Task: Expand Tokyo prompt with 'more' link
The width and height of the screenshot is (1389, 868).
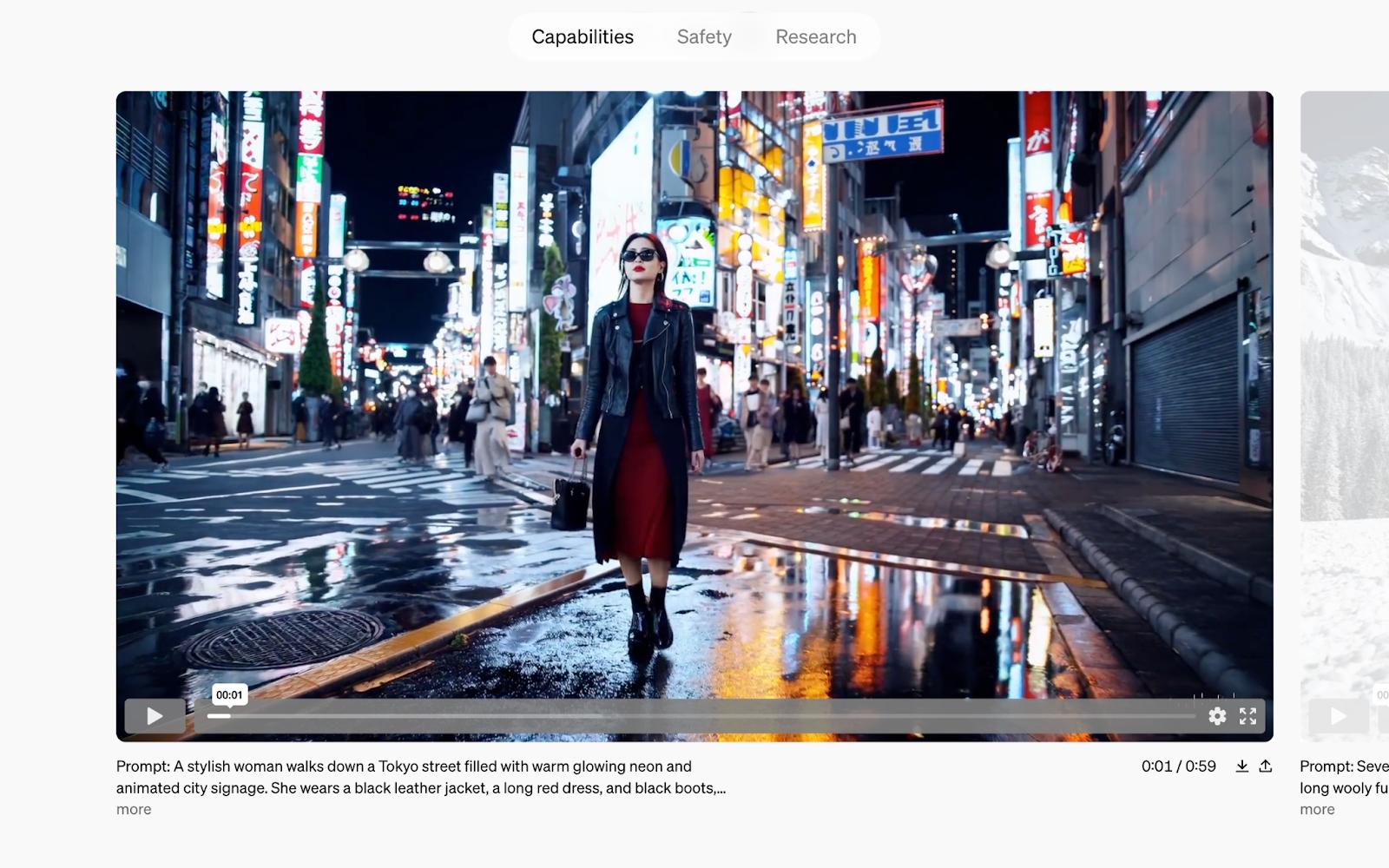Action: (x=134, y=809)
